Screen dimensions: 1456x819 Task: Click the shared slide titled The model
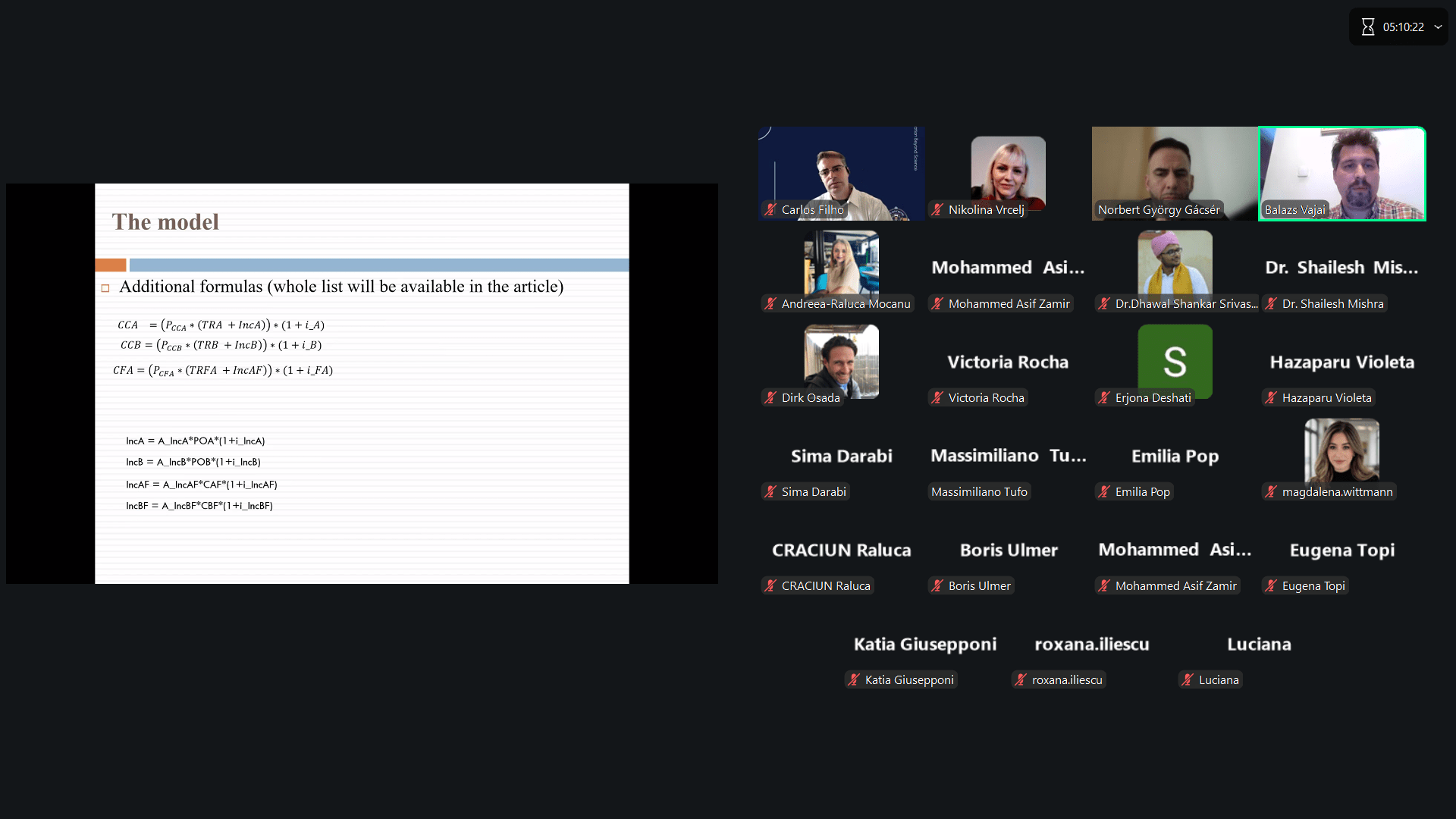tap(362, 383)
